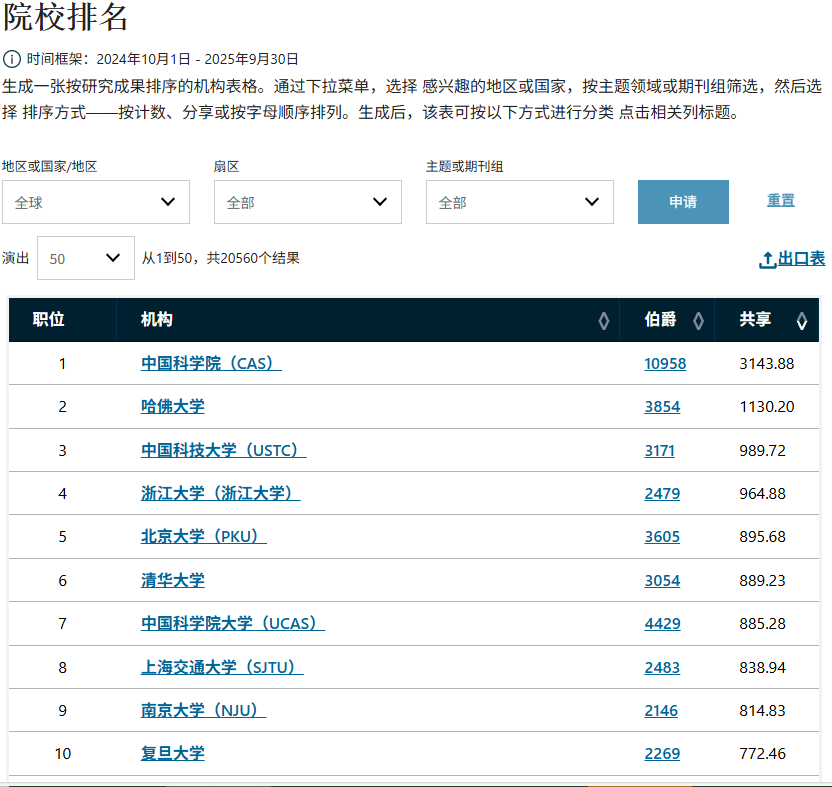The image size is (832, 787).
Task: Click count link 3054
Action: click(x=662, y=581)
